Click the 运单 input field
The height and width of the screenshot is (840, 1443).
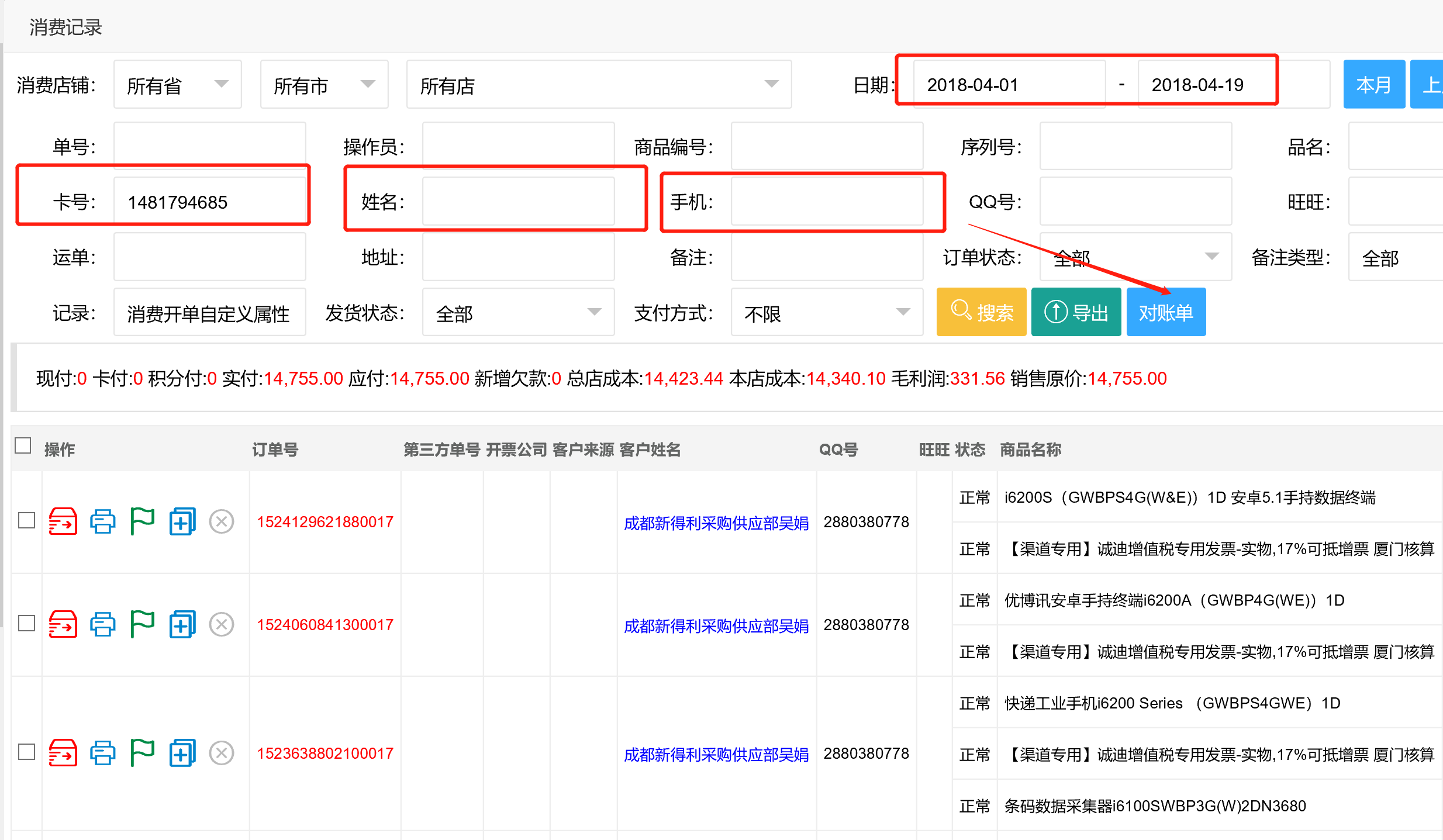tap(210, 257)
